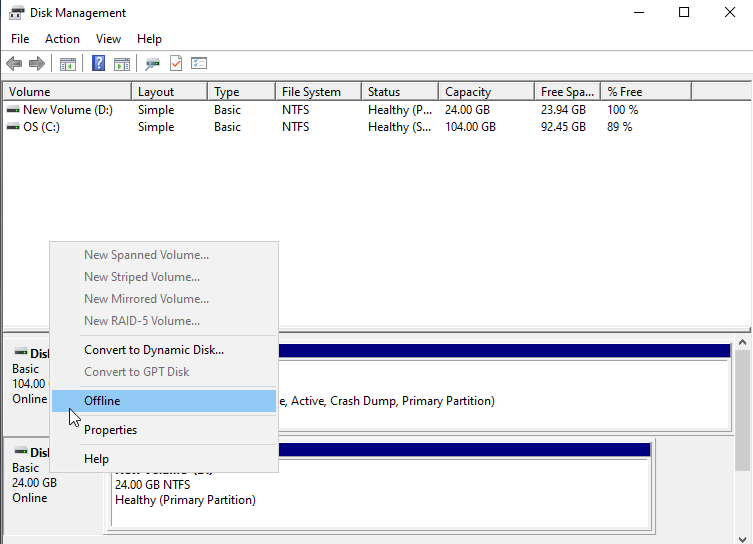Click the checklist settings toolbar icon

click(199, 64)
